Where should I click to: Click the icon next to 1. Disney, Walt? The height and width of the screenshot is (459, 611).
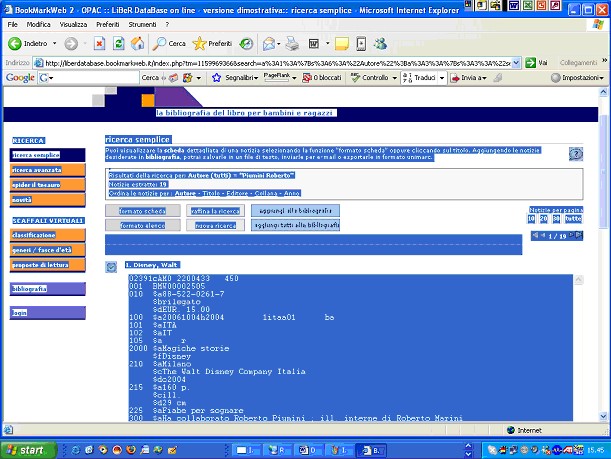111,267
